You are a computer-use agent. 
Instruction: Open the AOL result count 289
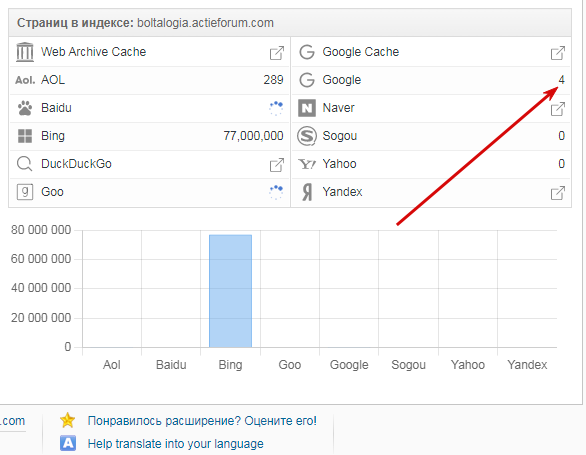coord(273,80)
